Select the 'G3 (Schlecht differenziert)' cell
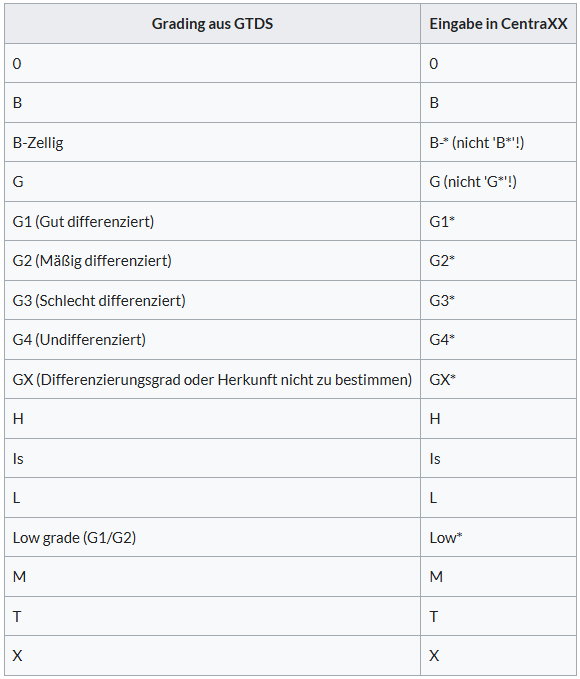The height and width of the screenshot is (679, 580). (212, 300)
